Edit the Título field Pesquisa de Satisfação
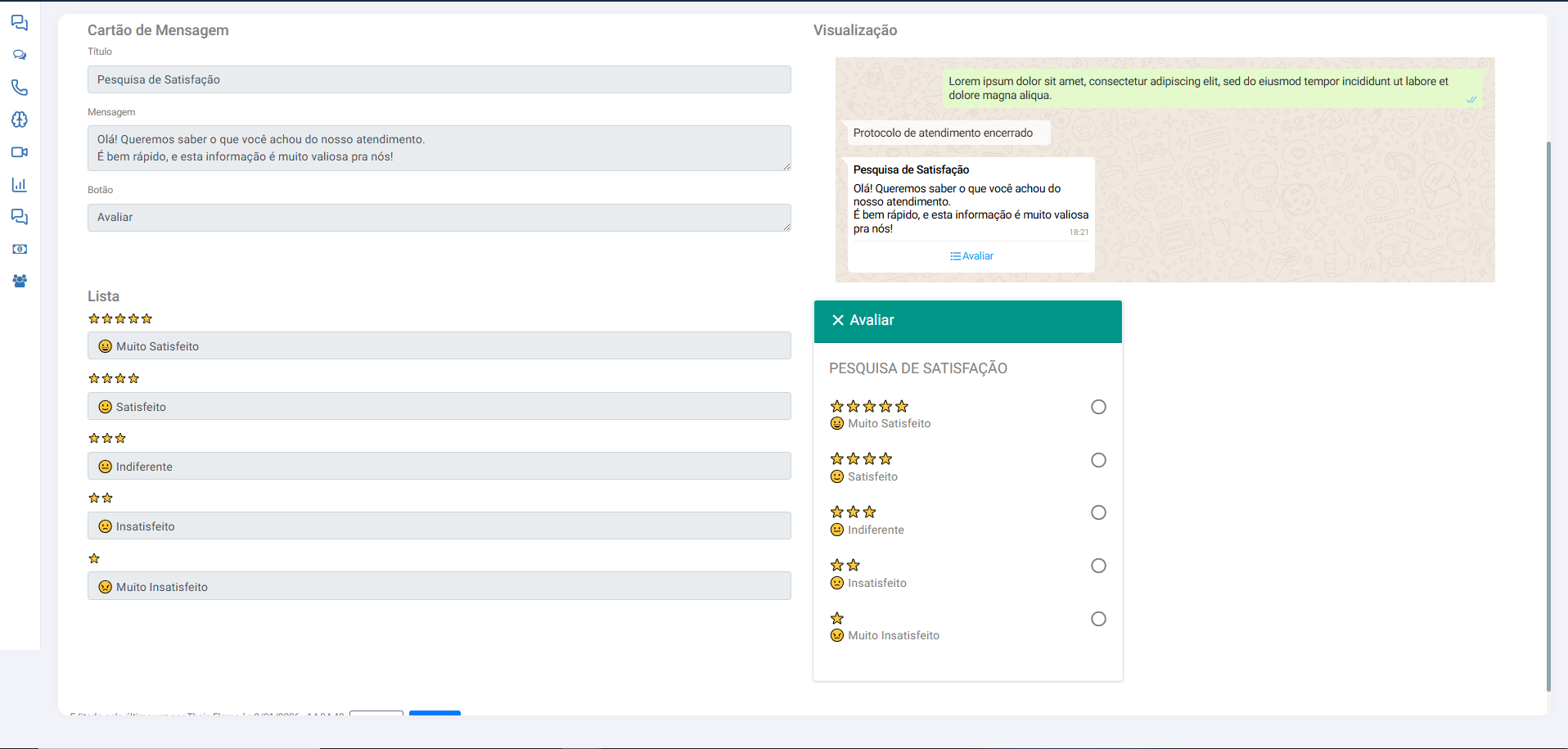This screenshot has height=749, width=1568. 439,79
